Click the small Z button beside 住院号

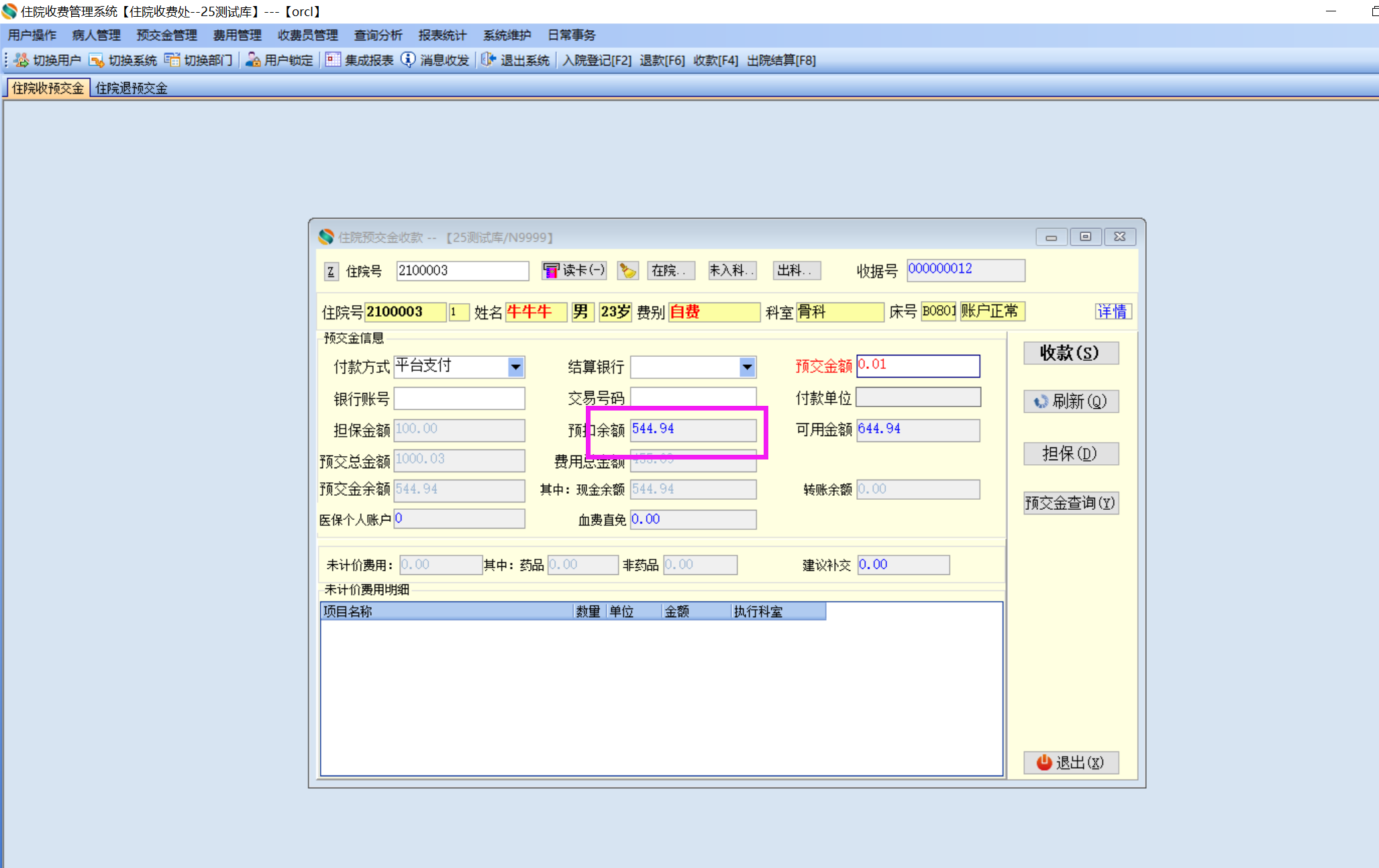tap(331, 271)
